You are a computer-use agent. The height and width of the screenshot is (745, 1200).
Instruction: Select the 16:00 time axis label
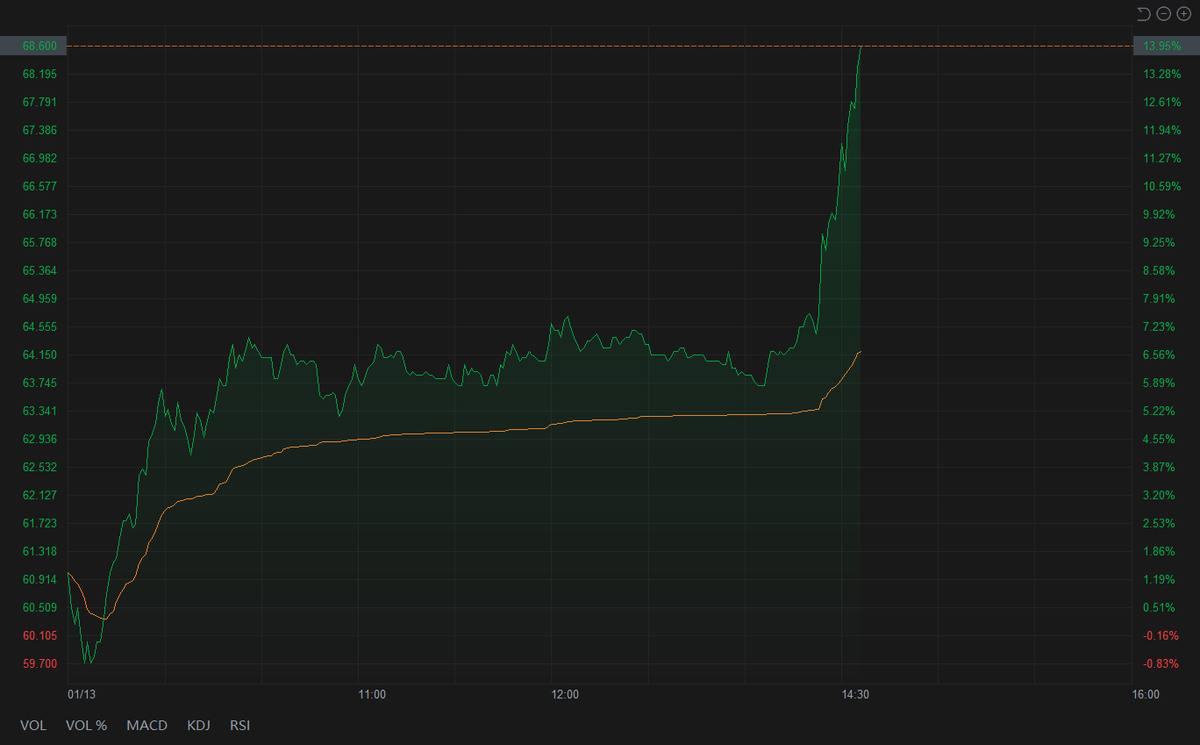click(x=1146, y=694)
